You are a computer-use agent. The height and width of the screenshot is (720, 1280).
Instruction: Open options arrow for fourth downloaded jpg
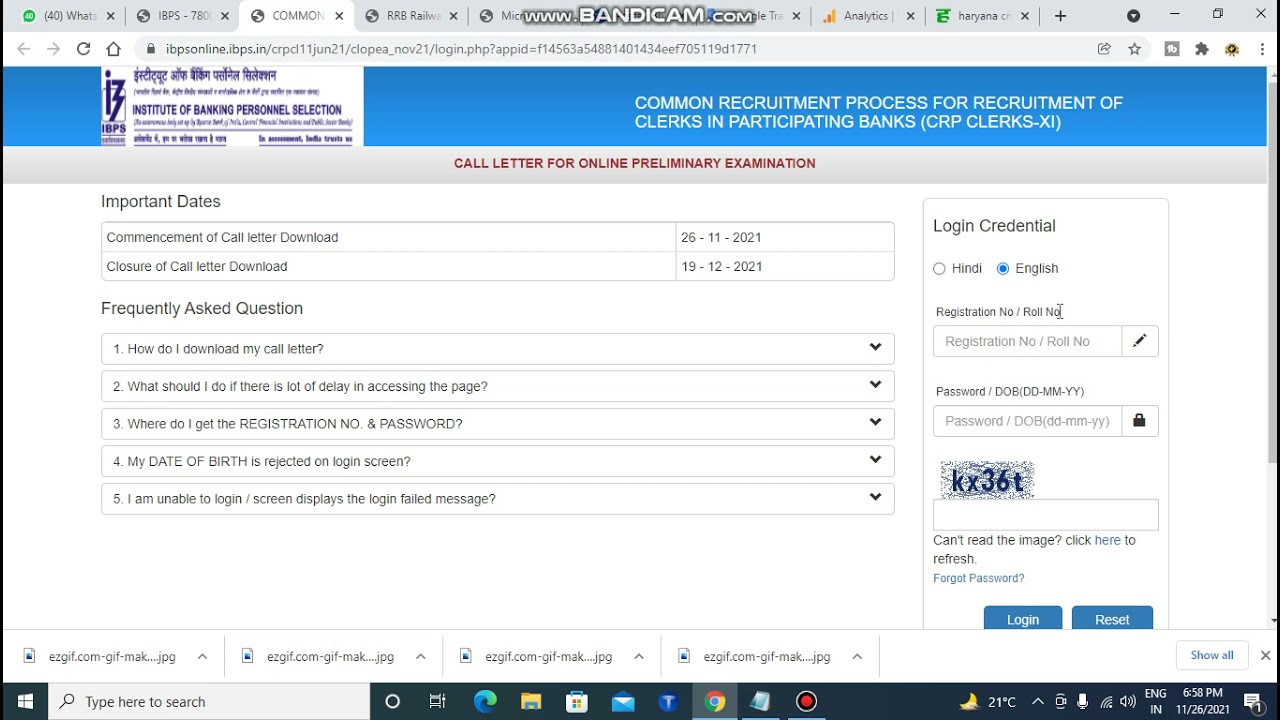(857, 657)
